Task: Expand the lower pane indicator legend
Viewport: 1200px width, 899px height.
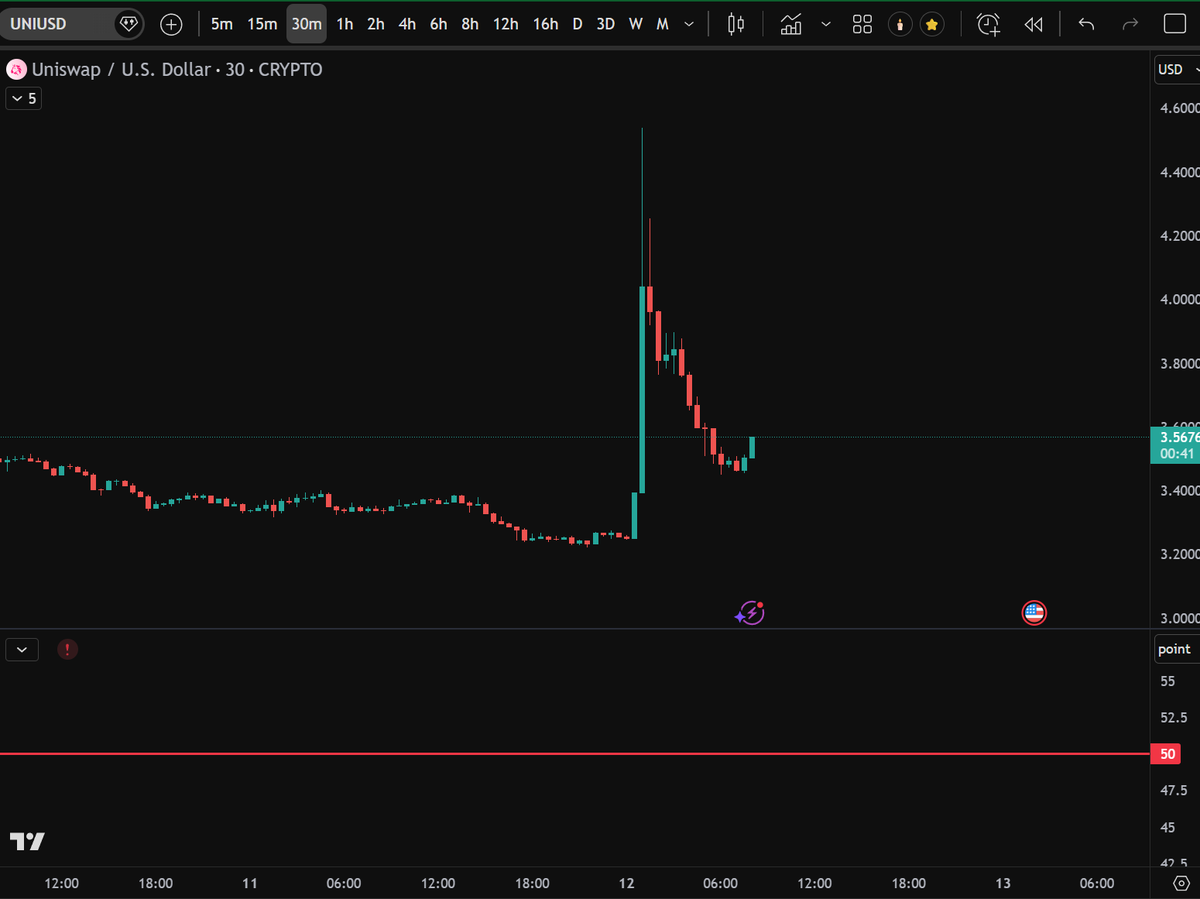Action: [22, 649]
